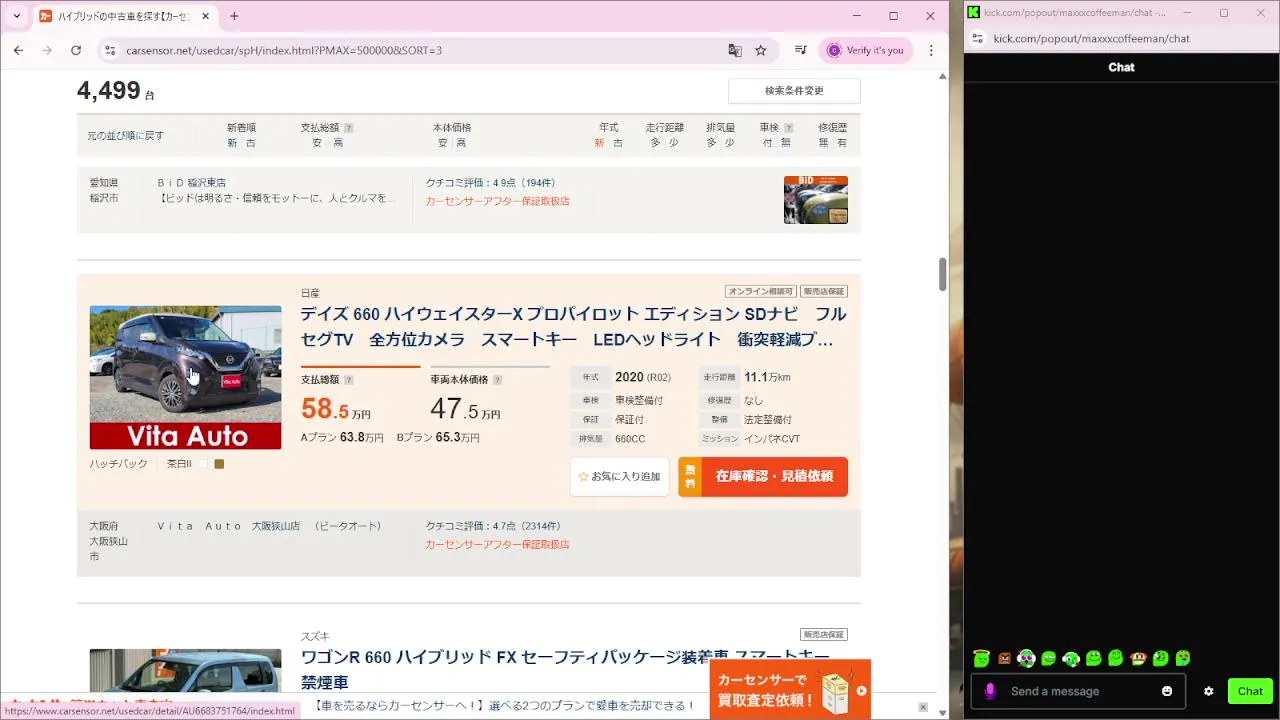Click the white body color swatch
Screen dimensions: 1280x720
point(203,464)
